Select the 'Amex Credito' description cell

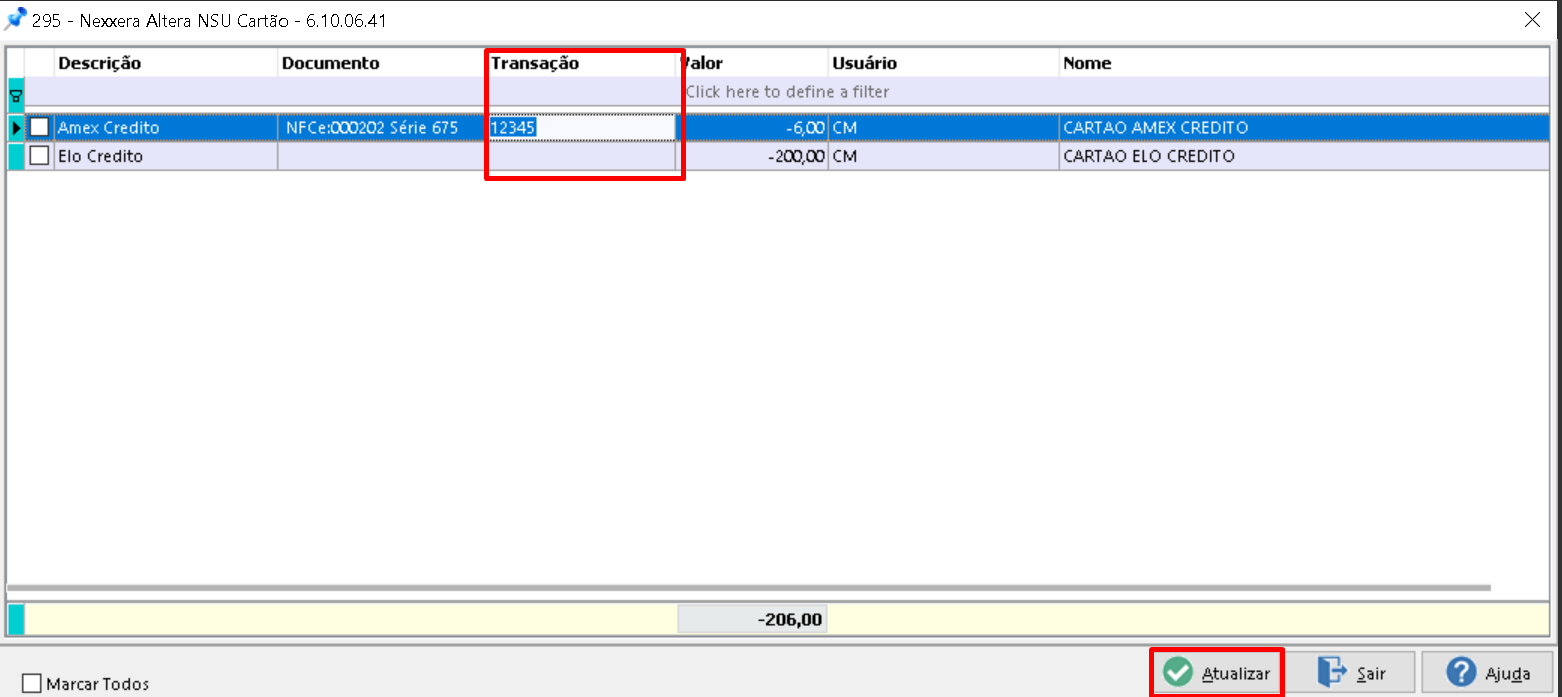pos(166,128)
